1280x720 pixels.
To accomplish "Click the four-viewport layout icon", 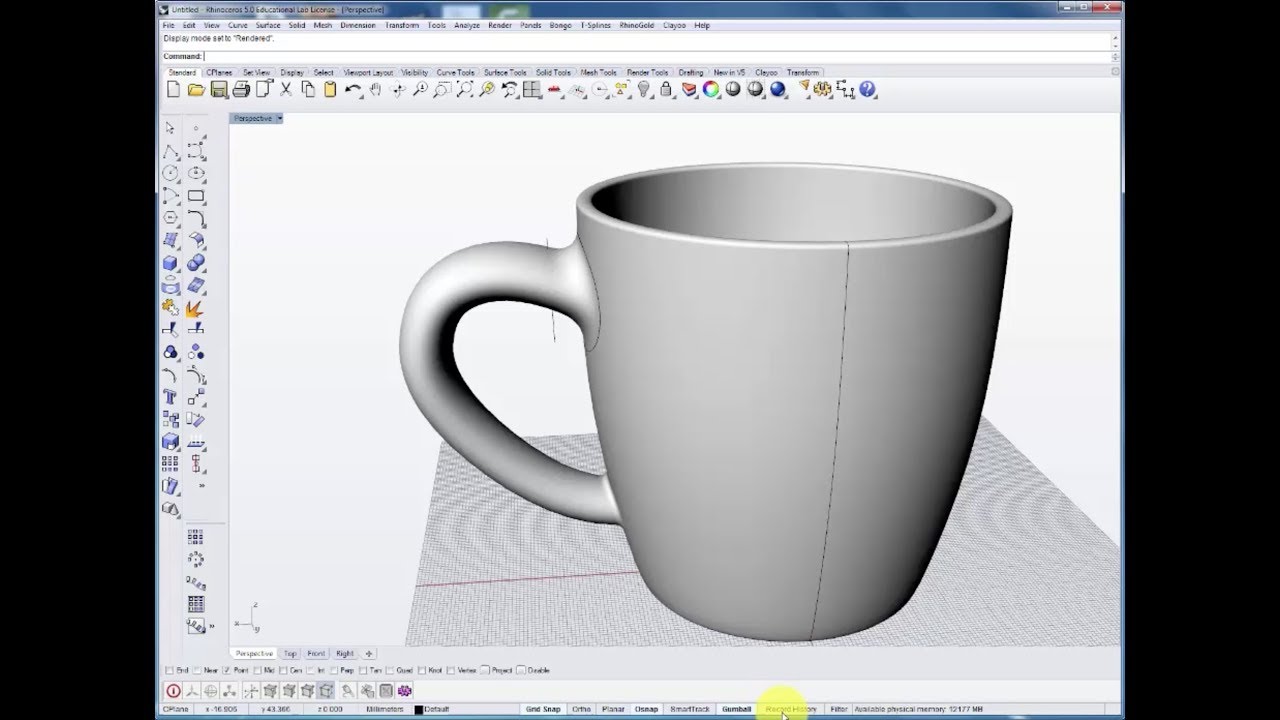I will (x=532, y=90).
